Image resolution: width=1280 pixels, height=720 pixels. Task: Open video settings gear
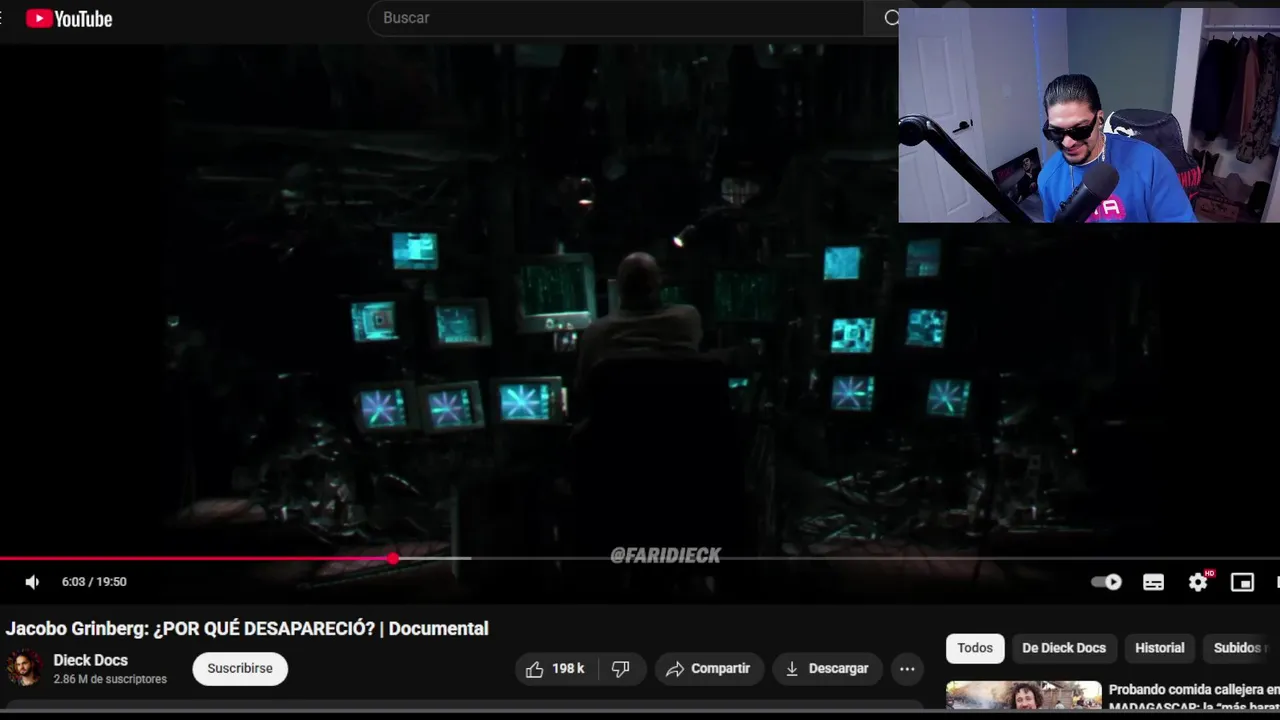click(1198, 582)
